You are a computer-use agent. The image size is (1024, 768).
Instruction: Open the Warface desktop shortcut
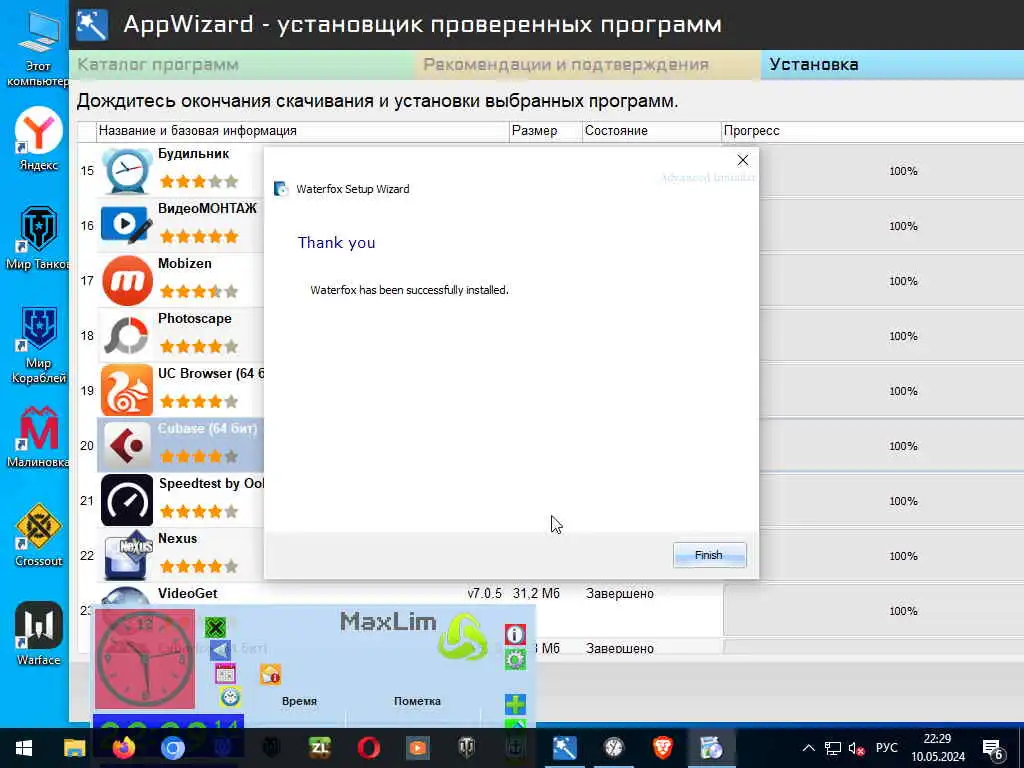click(x=38, y=633)
